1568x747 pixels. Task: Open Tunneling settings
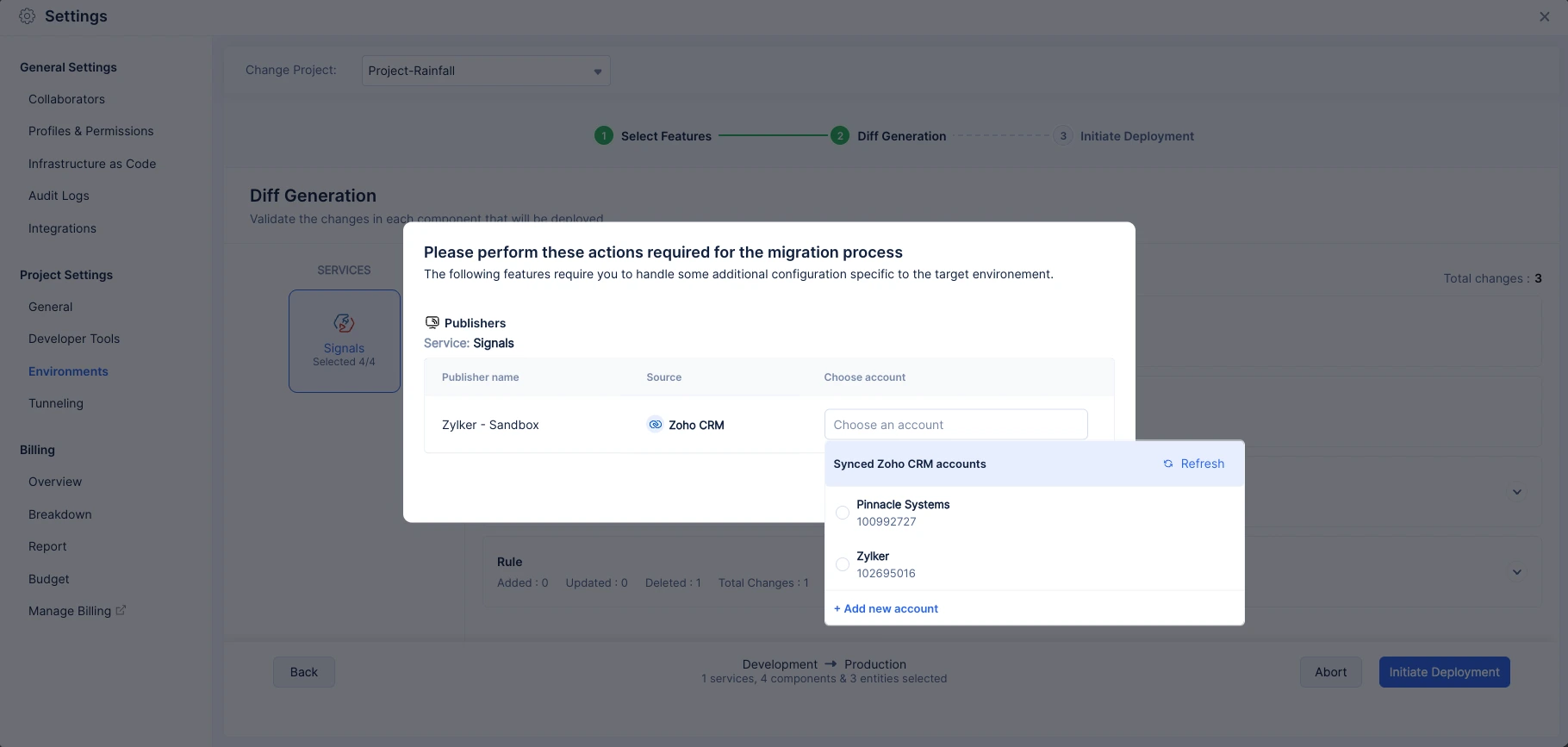(x=56, y=403)
